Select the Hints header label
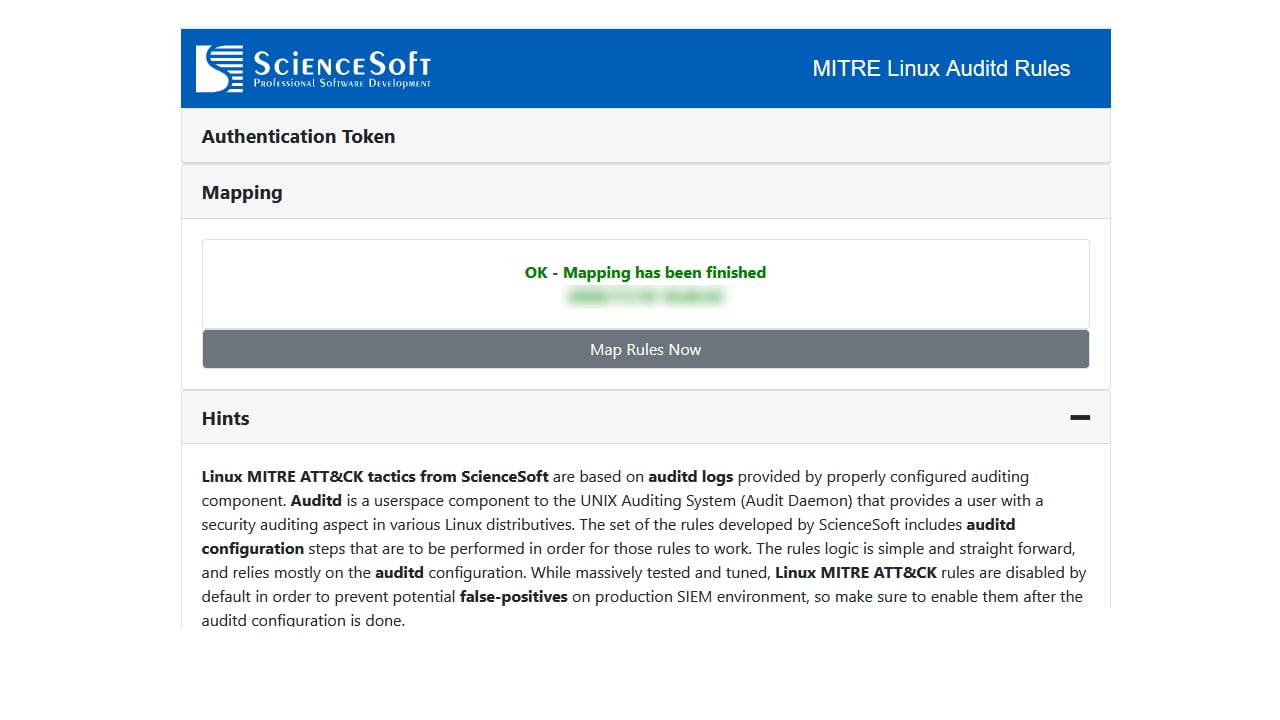Image resolution: width=1280 pixels, height=720 pixels. 225,418
